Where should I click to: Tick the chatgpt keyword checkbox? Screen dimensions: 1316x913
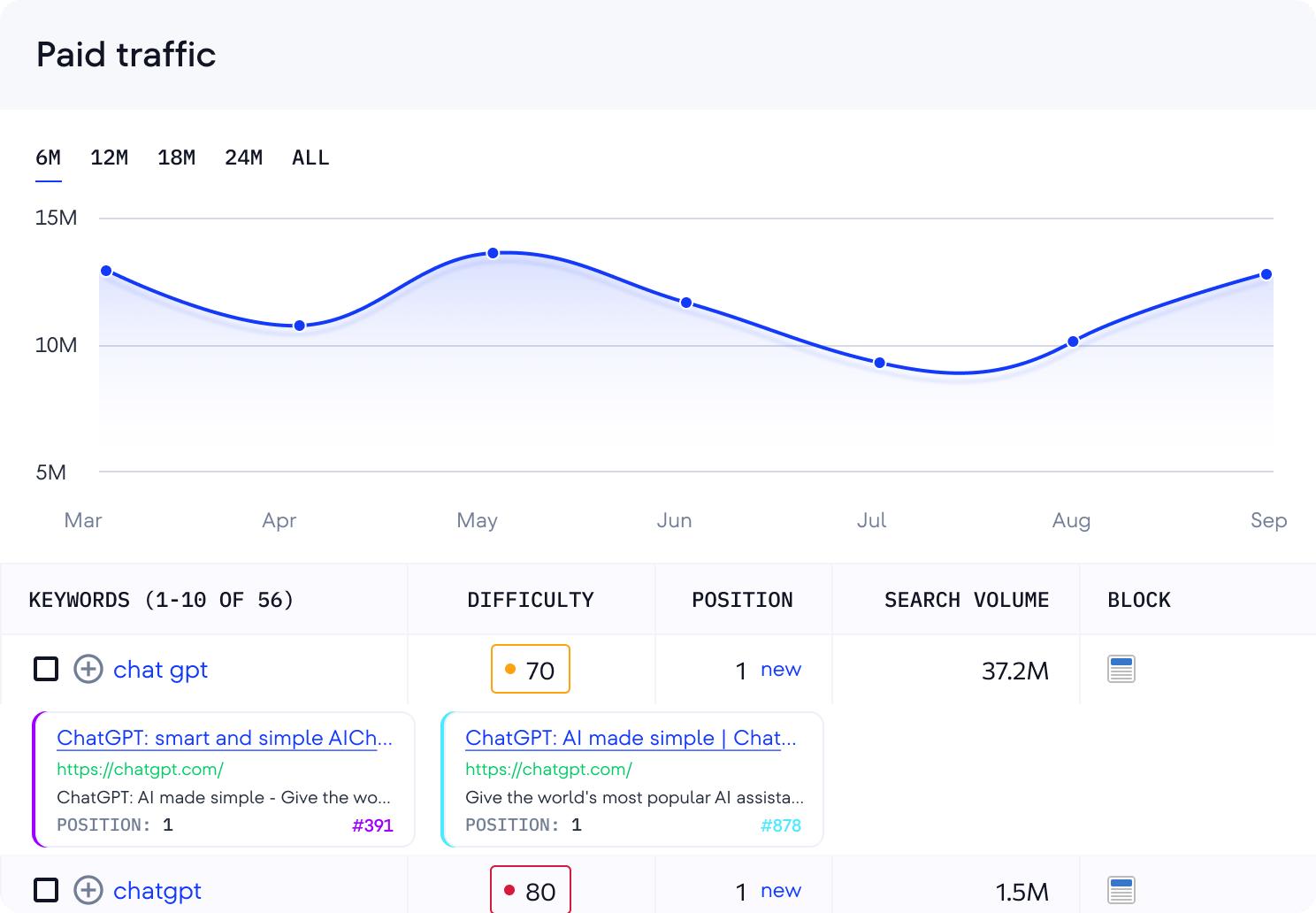point(46,890)
